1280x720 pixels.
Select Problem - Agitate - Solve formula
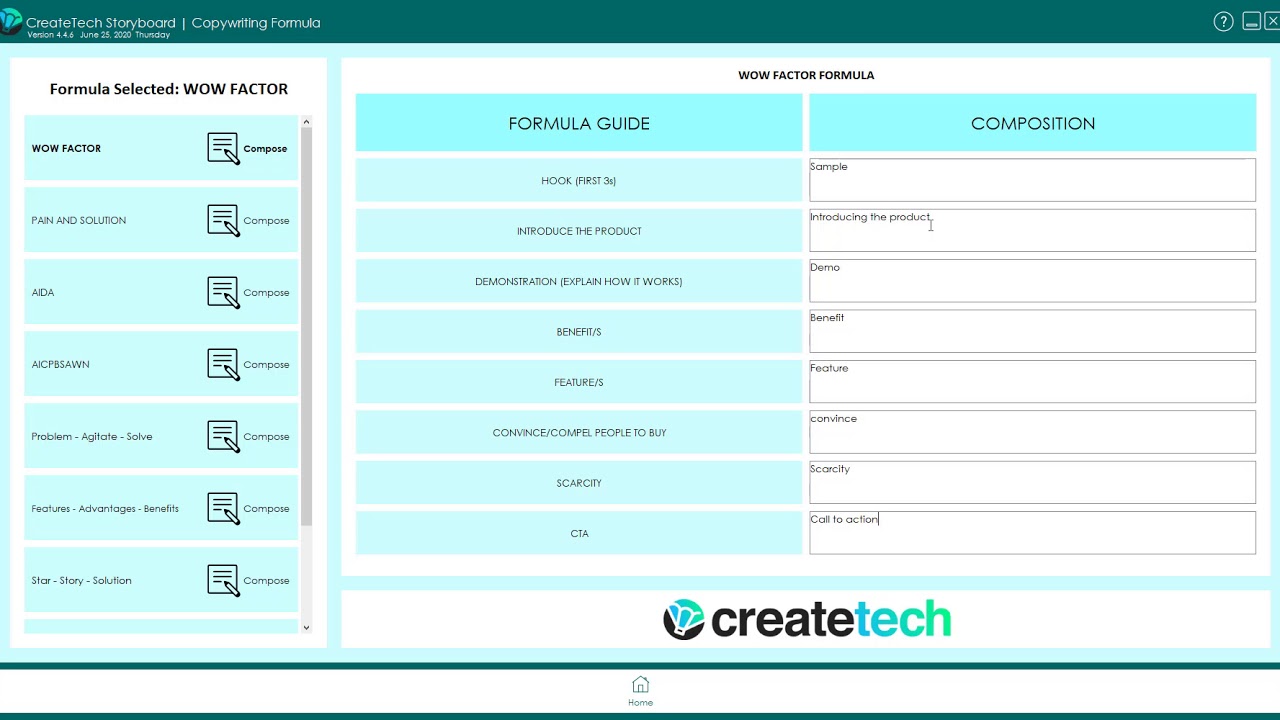click(161, 436)
